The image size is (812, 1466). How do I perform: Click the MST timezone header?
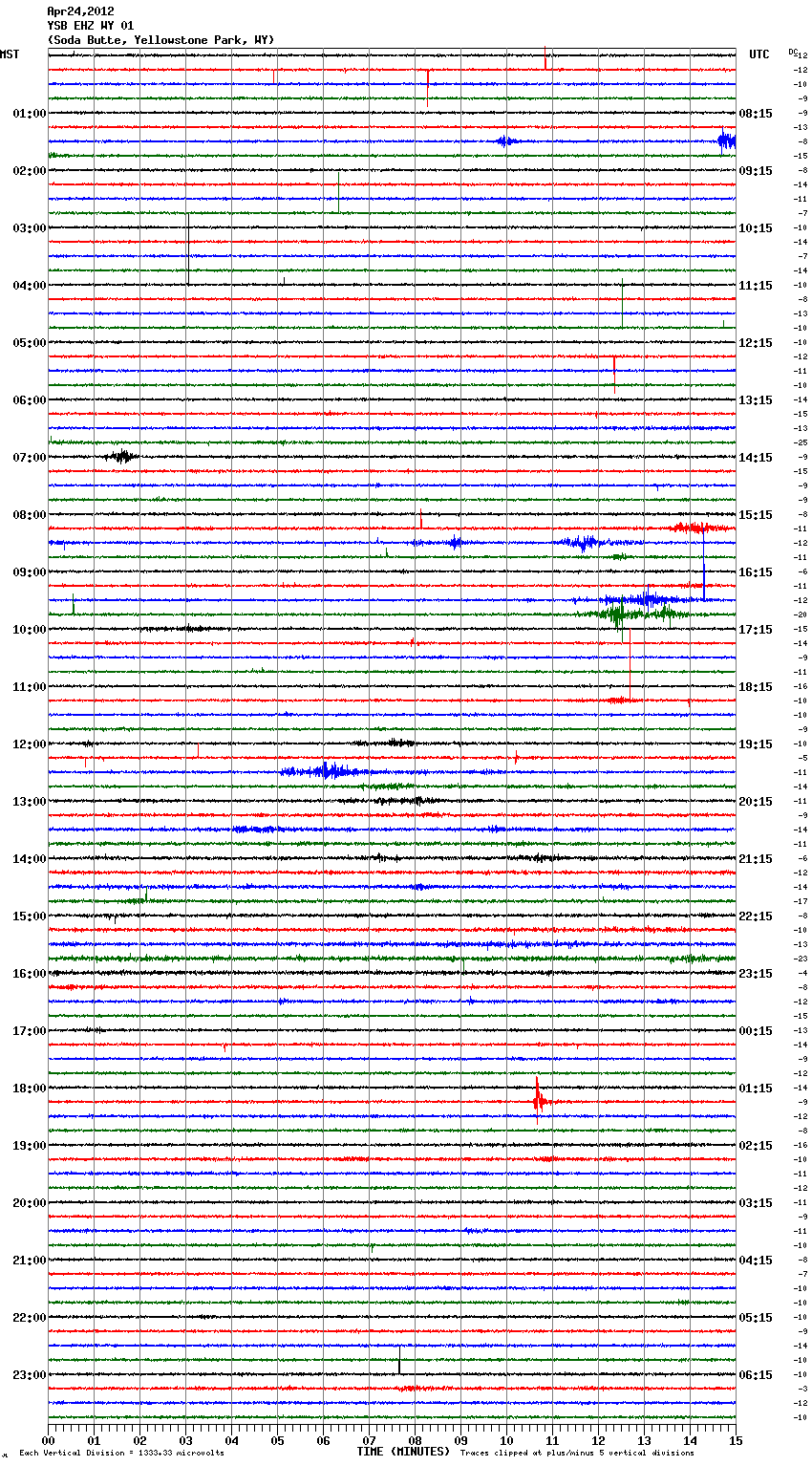(x=10, y=54)
